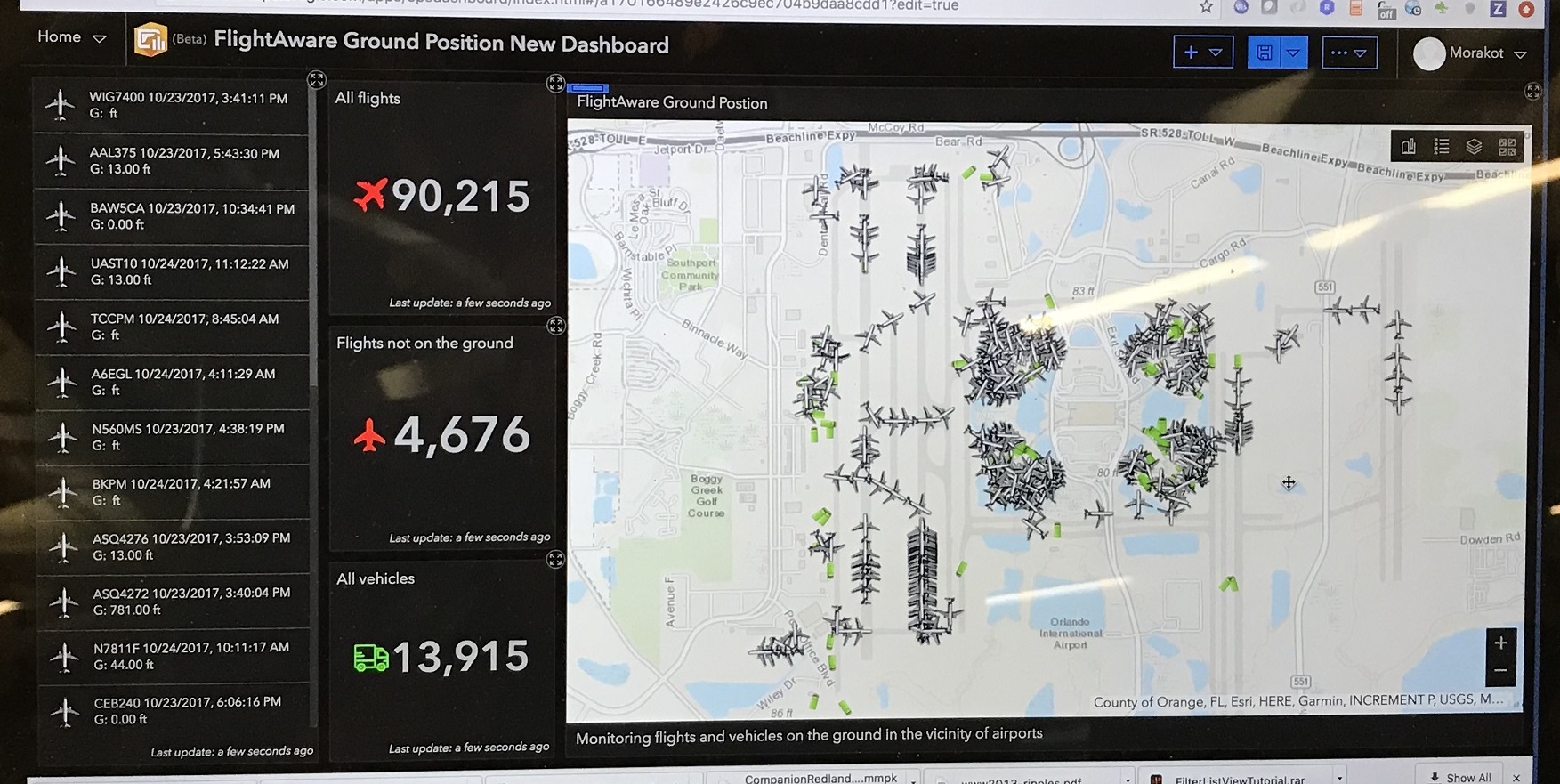Viewport: 1560px width, 784px height.
Task: Select the ASQ4272 flight in the list
Action: point(174,602)
